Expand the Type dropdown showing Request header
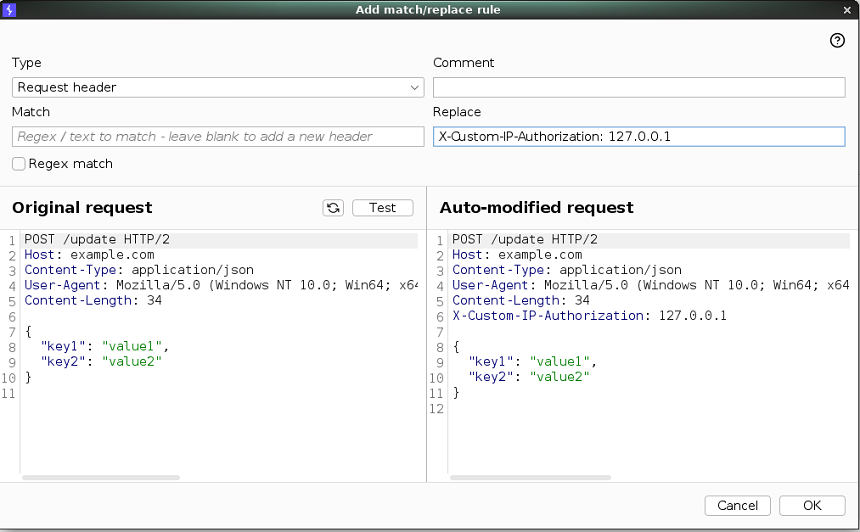Viewport: 860px width, 532px height. [x=218, y=88]
